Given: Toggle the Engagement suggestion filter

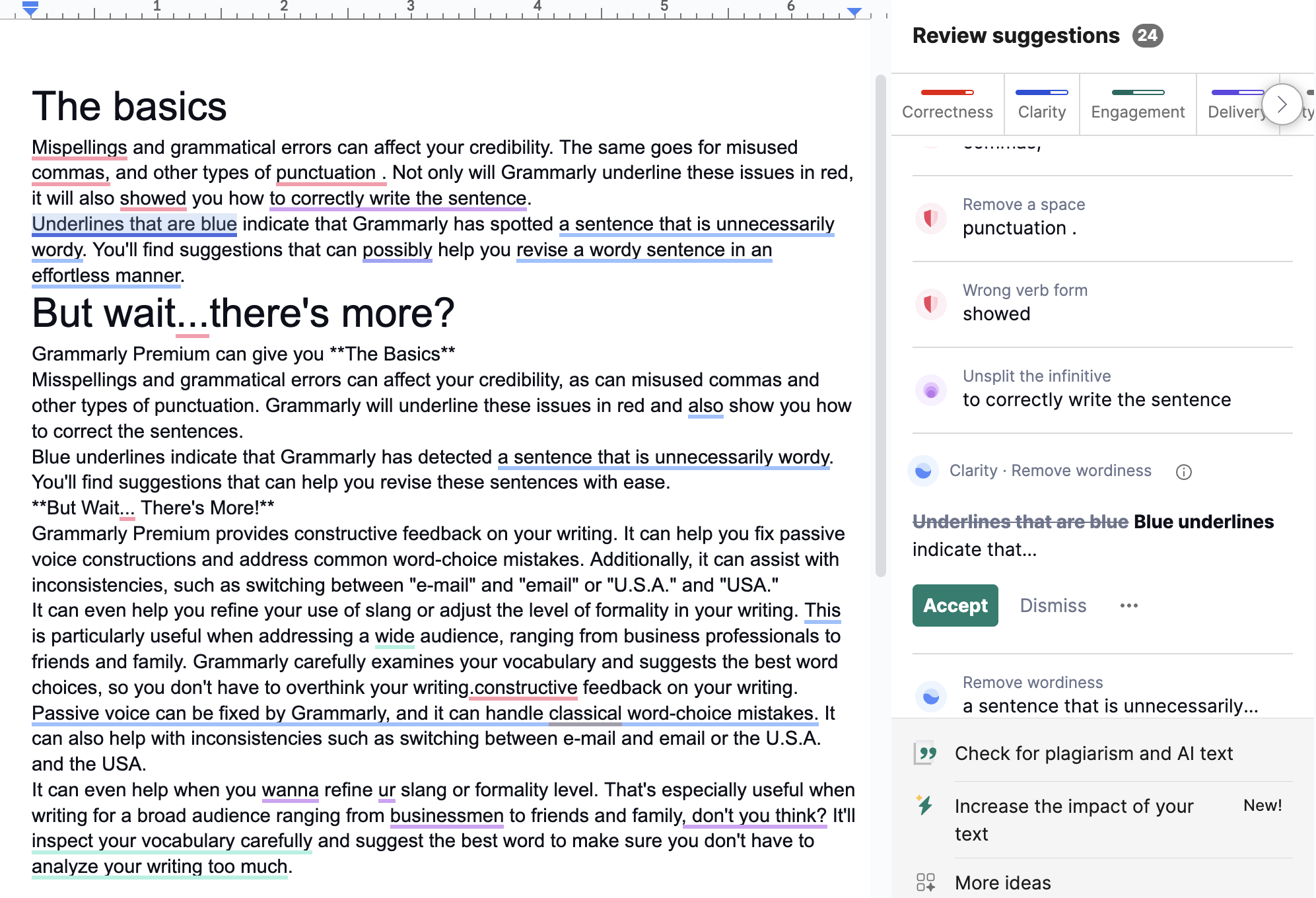Looking at the screenshot, I should [1137, 104].
